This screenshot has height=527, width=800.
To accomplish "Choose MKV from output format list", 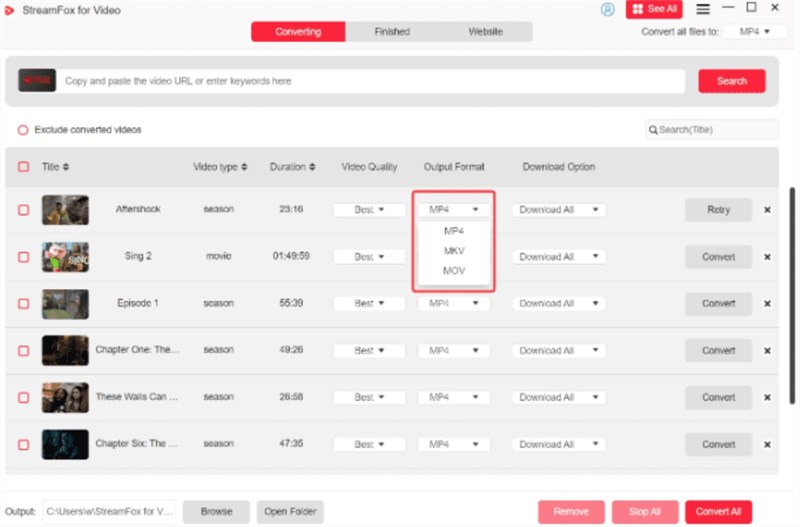I will [x=454, y=250].
